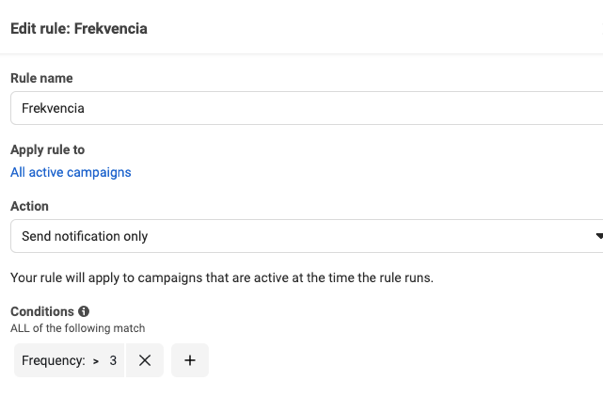Click the 'Edit rule: Frekvencia' heading
This screenshot has height=406, width=603.
pyautogui.click(x=79, y=28)
